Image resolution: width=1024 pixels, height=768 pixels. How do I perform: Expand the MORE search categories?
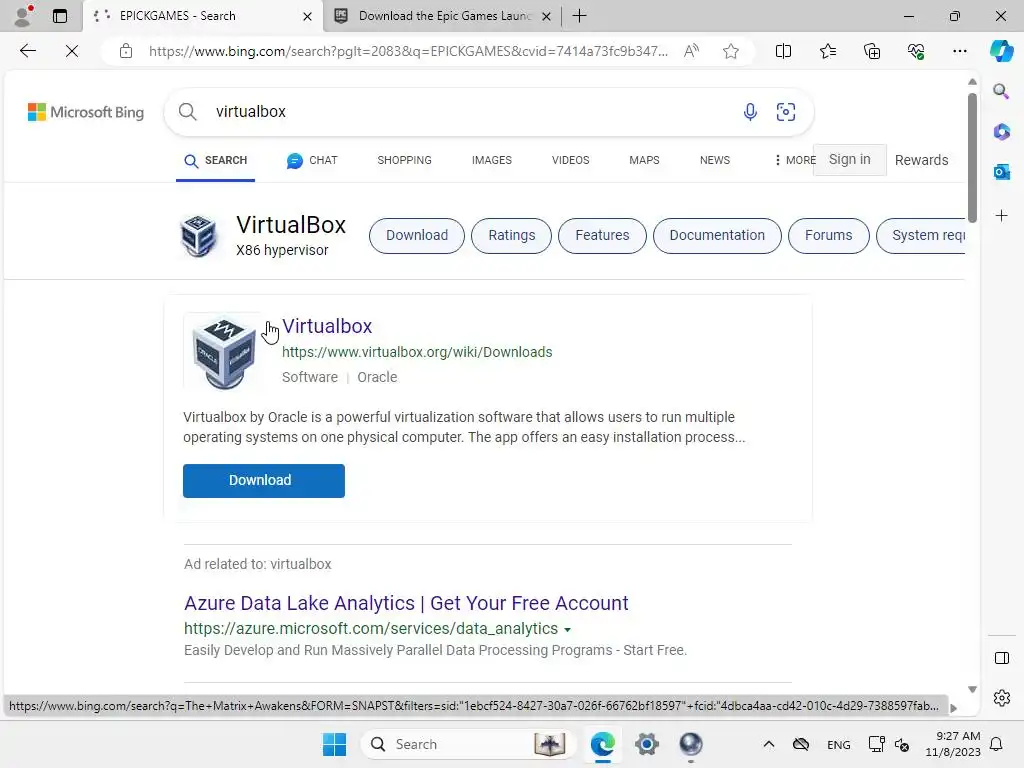point(795,160)
